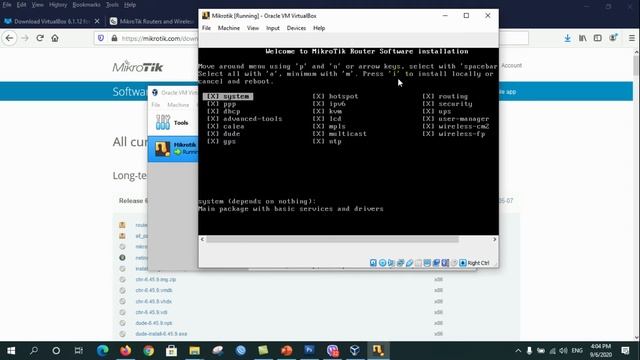
Task: Click left arrow of VM horizontal scrollbar
Action: [x=202, y=239]
